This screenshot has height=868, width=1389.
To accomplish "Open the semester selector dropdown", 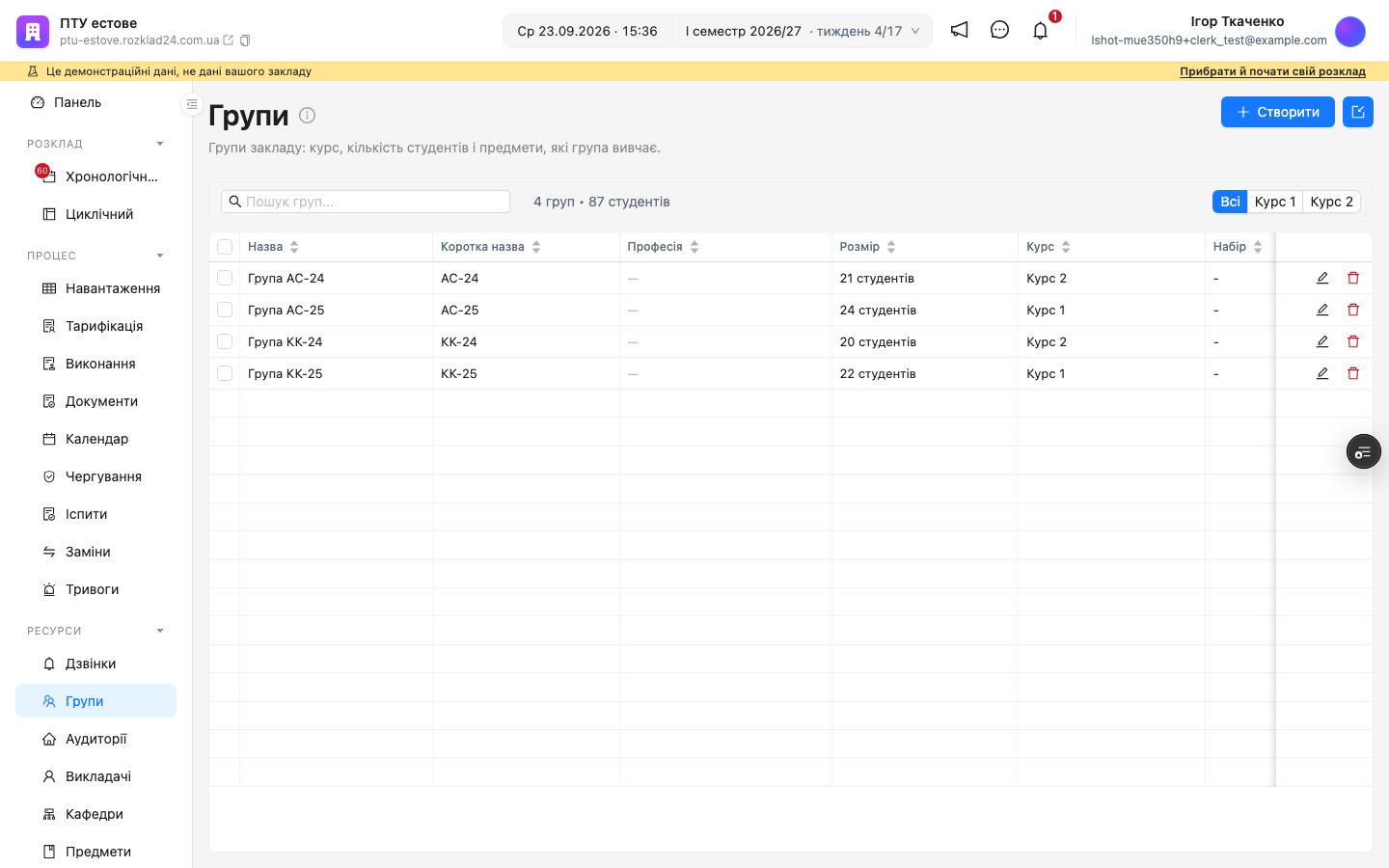I will pos(802,31).
